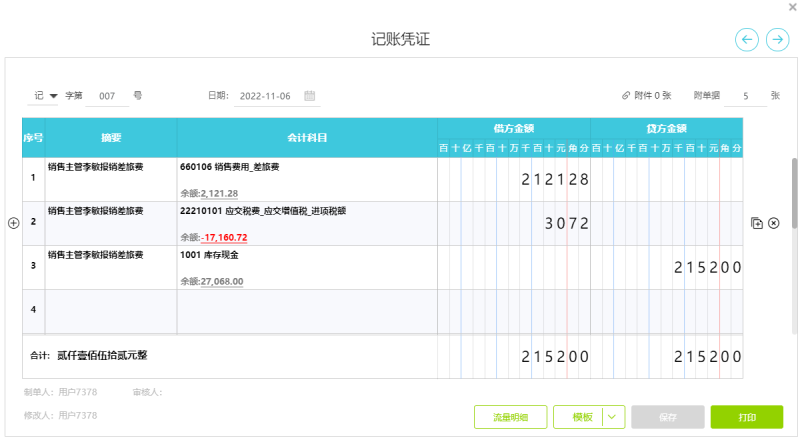This screenshot has width=800, height=440.
Task: Go to previous voucher with left arrow
Action: pyautogui.click(x=747, y=39)
